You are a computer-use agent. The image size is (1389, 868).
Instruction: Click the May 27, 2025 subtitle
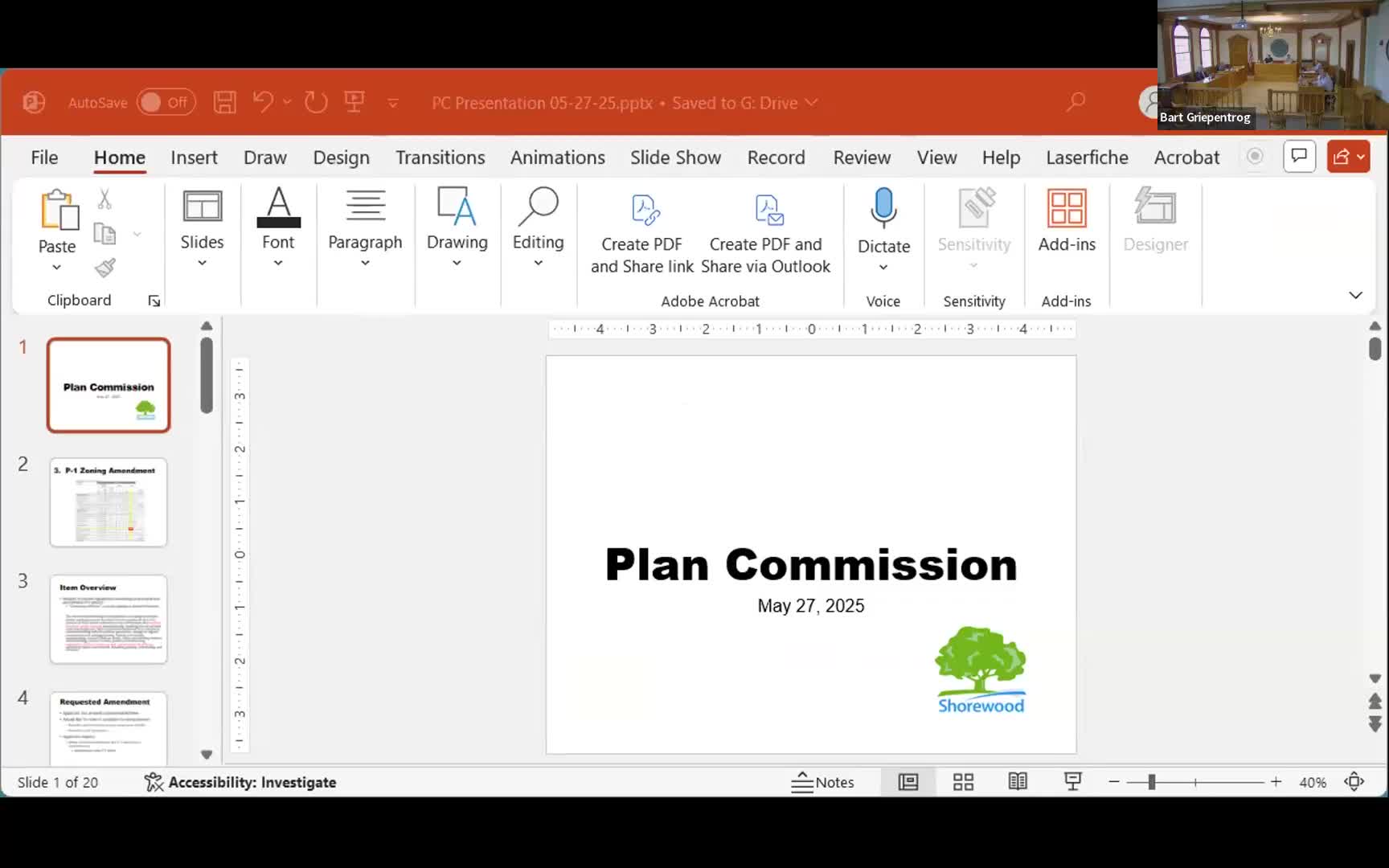(811, 606)
